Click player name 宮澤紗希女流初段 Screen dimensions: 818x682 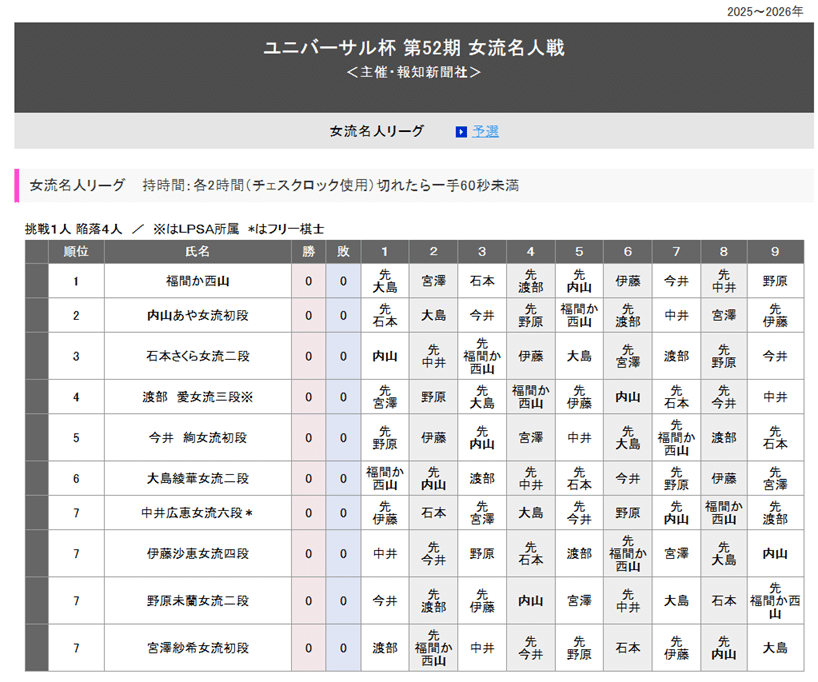pos(198,648)
